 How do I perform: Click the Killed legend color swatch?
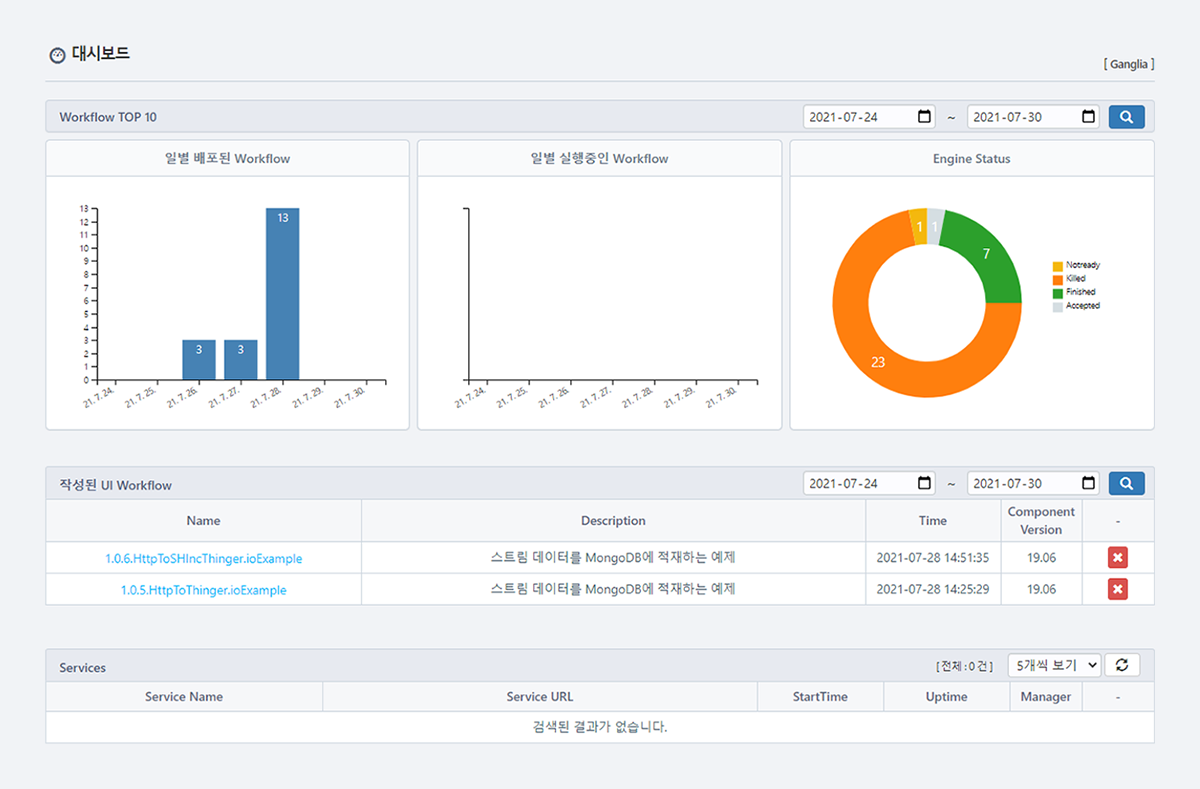[x=1058, y=279]
